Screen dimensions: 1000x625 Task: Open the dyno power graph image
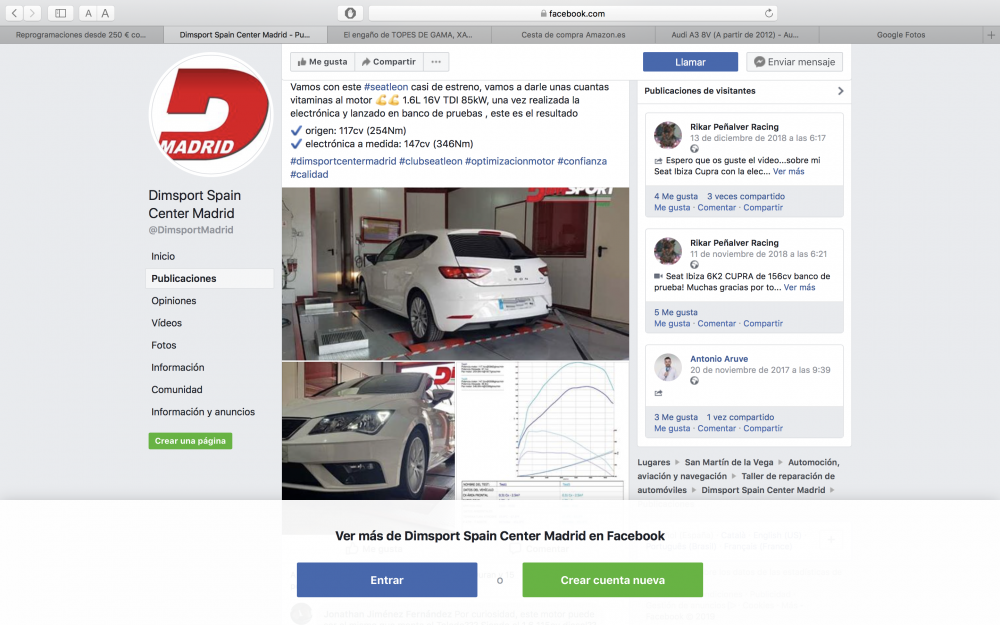543,431
